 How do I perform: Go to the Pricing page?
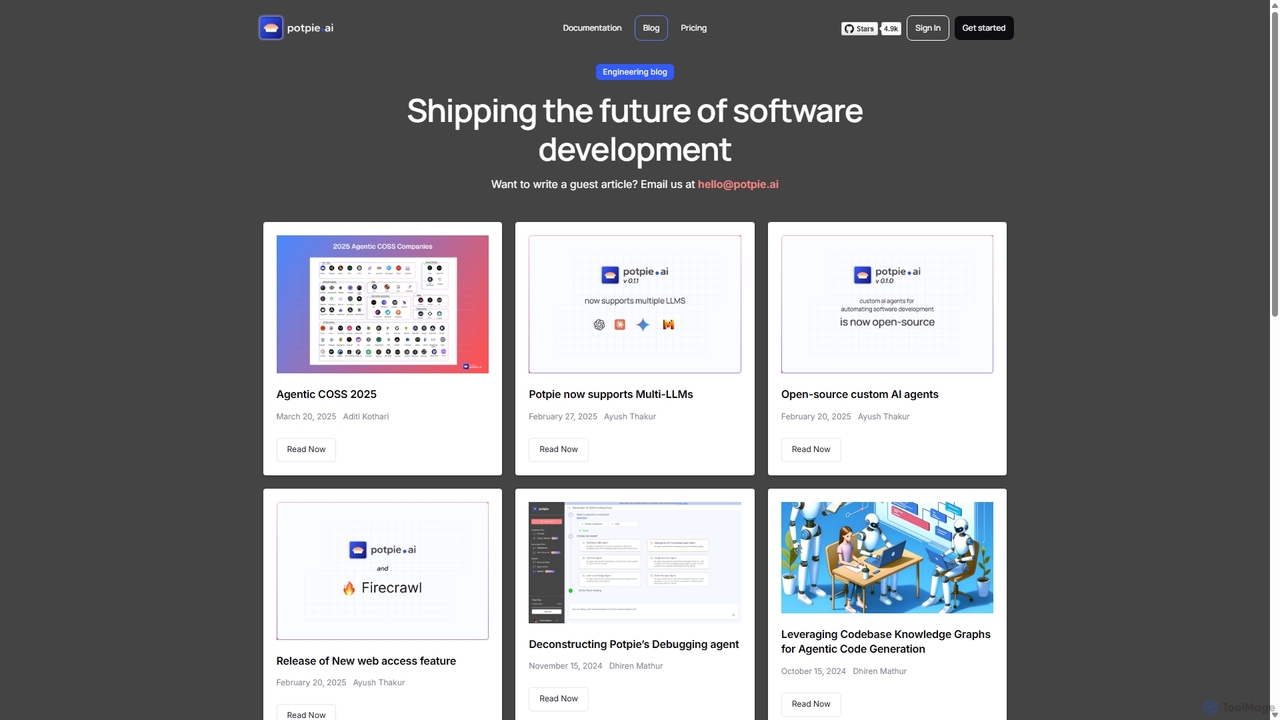[x=694, y=28]
